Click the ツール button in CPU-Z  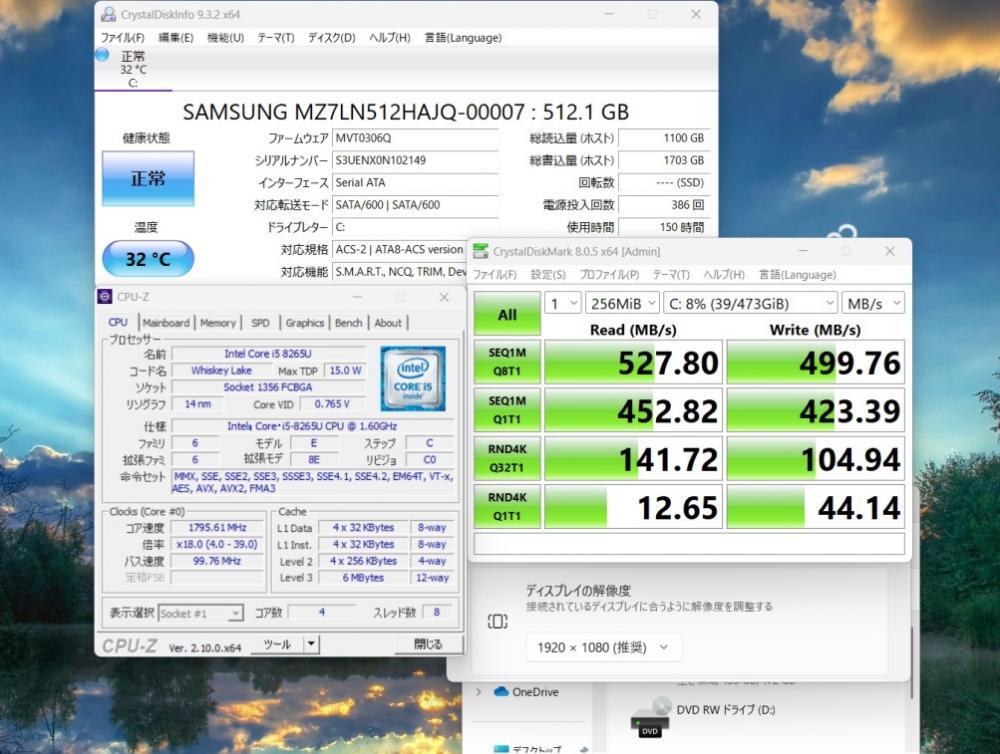277,644
